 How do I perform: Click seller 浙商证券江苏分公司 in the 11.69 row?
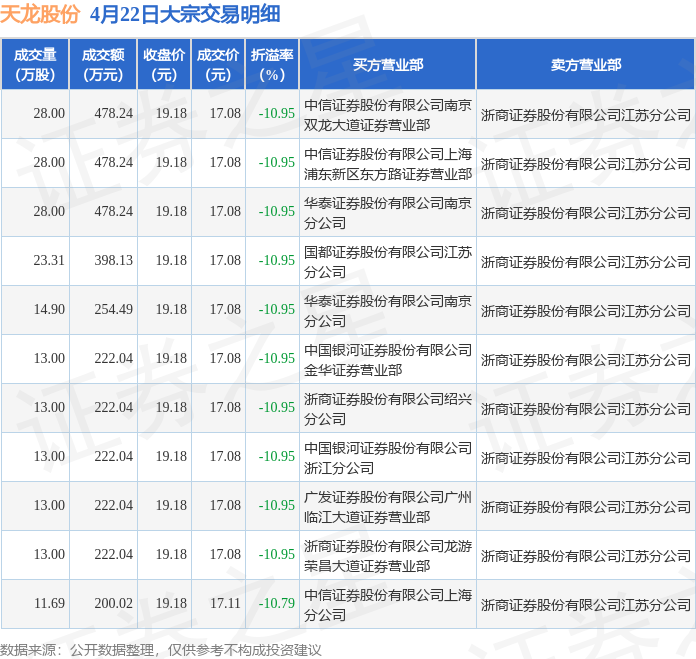coord(586,604)
